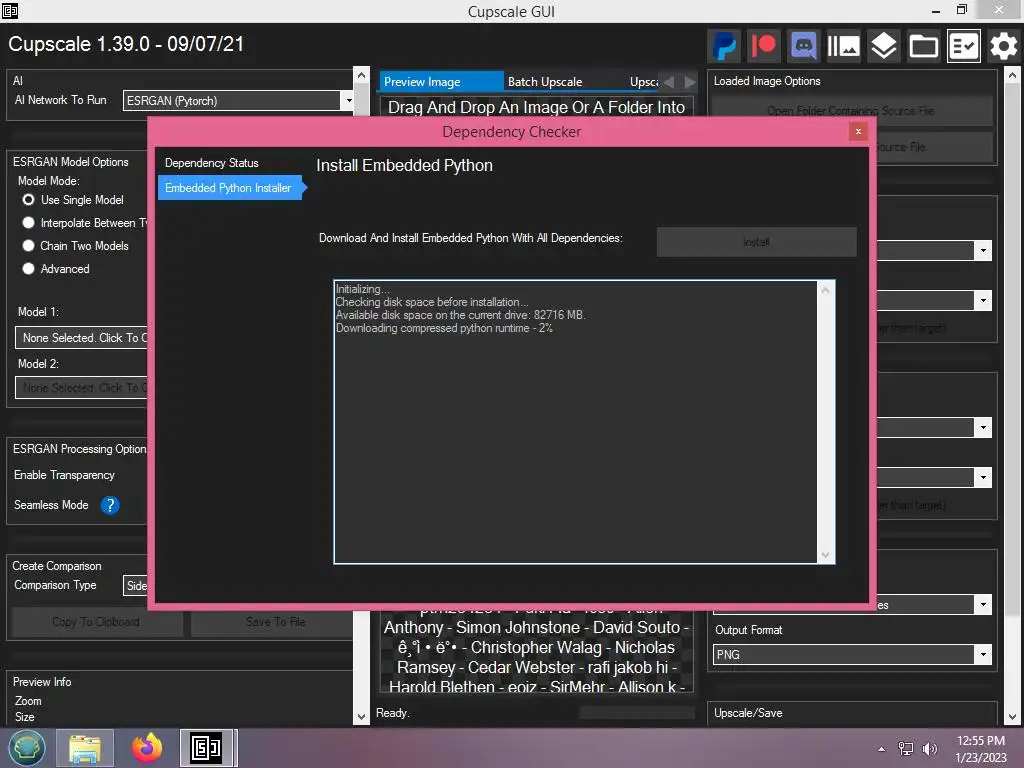The image size is (1024, 768).
Task: Click the Cupscale window icon in title bar
Action: pyautogui.click(x=10, y=10)
